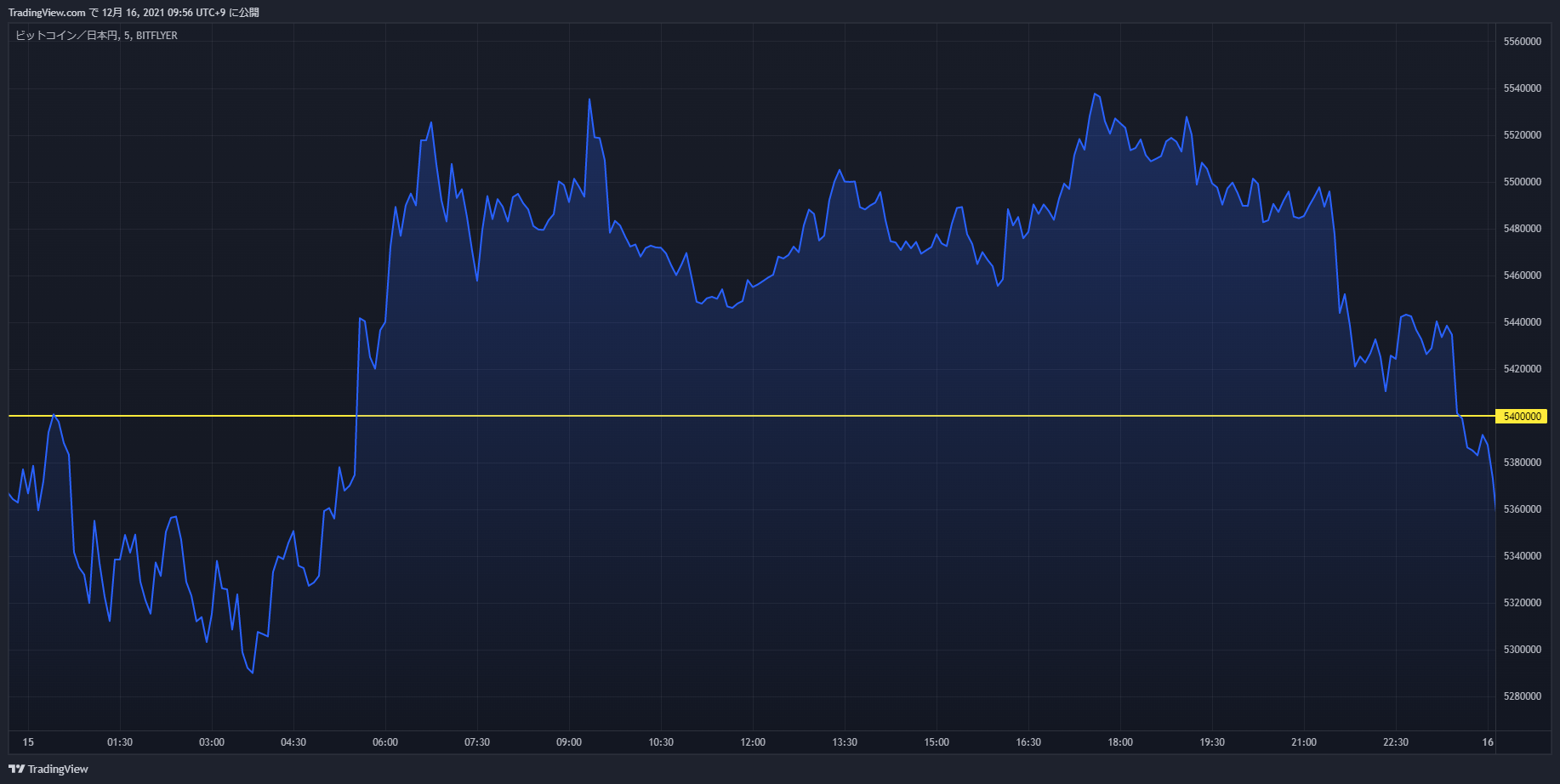This screenshot has height=784, width=1560.
Task: Click price axis label 5560000
Action: pyautogui.click(x=1523, y=42)
